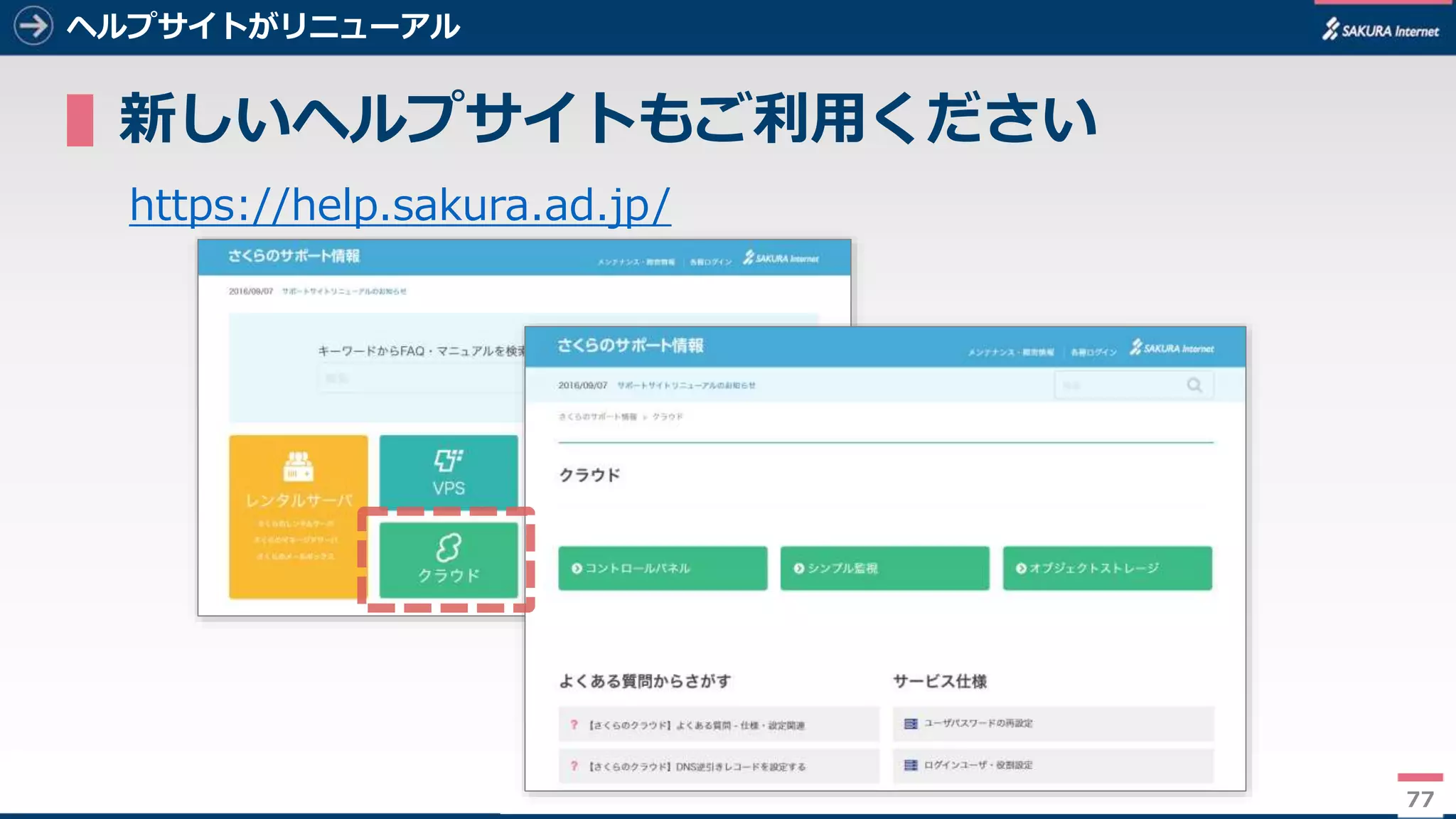
Task: Open メンテナンス・障害情報 in front window header
Action: 1010,352
